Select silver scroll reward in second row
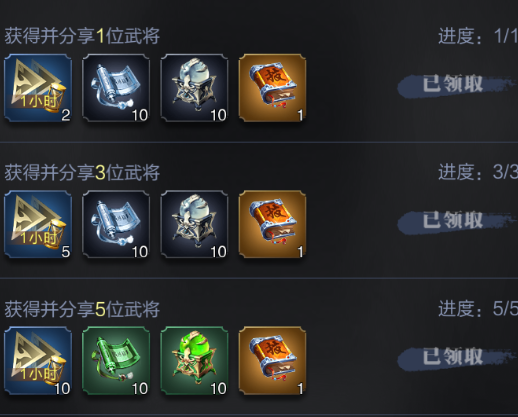The image size is (518, 417). (x=116, y=224)
